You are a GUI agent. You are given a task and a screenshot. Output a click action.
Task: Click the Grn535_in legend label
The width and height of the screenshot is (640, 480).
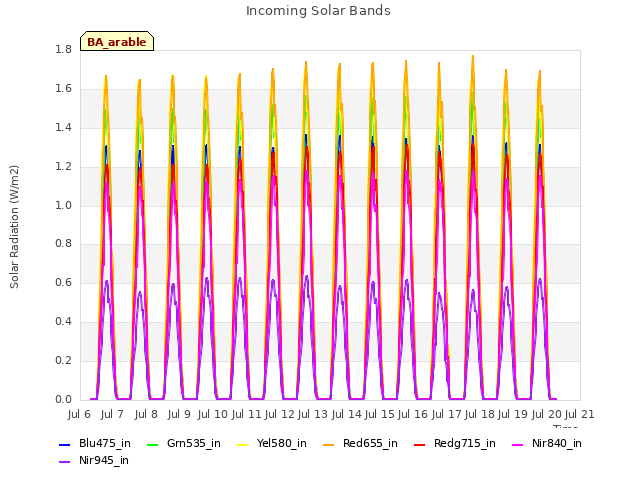pyautogui.click(x=194, y=444)
